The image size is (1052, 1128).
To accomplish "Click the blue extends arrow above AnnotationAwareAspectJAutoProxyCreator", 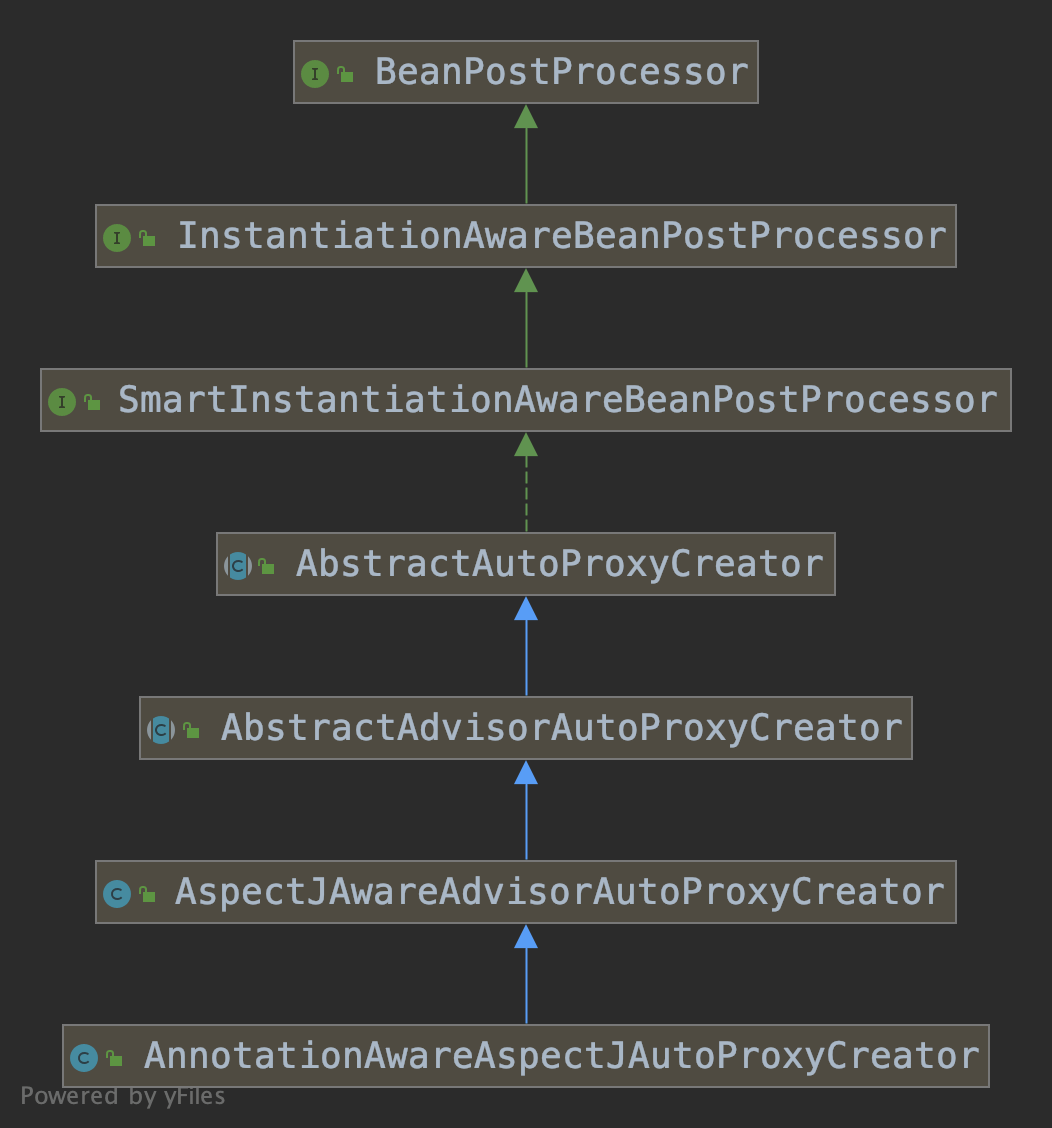I will click(526, 974).
